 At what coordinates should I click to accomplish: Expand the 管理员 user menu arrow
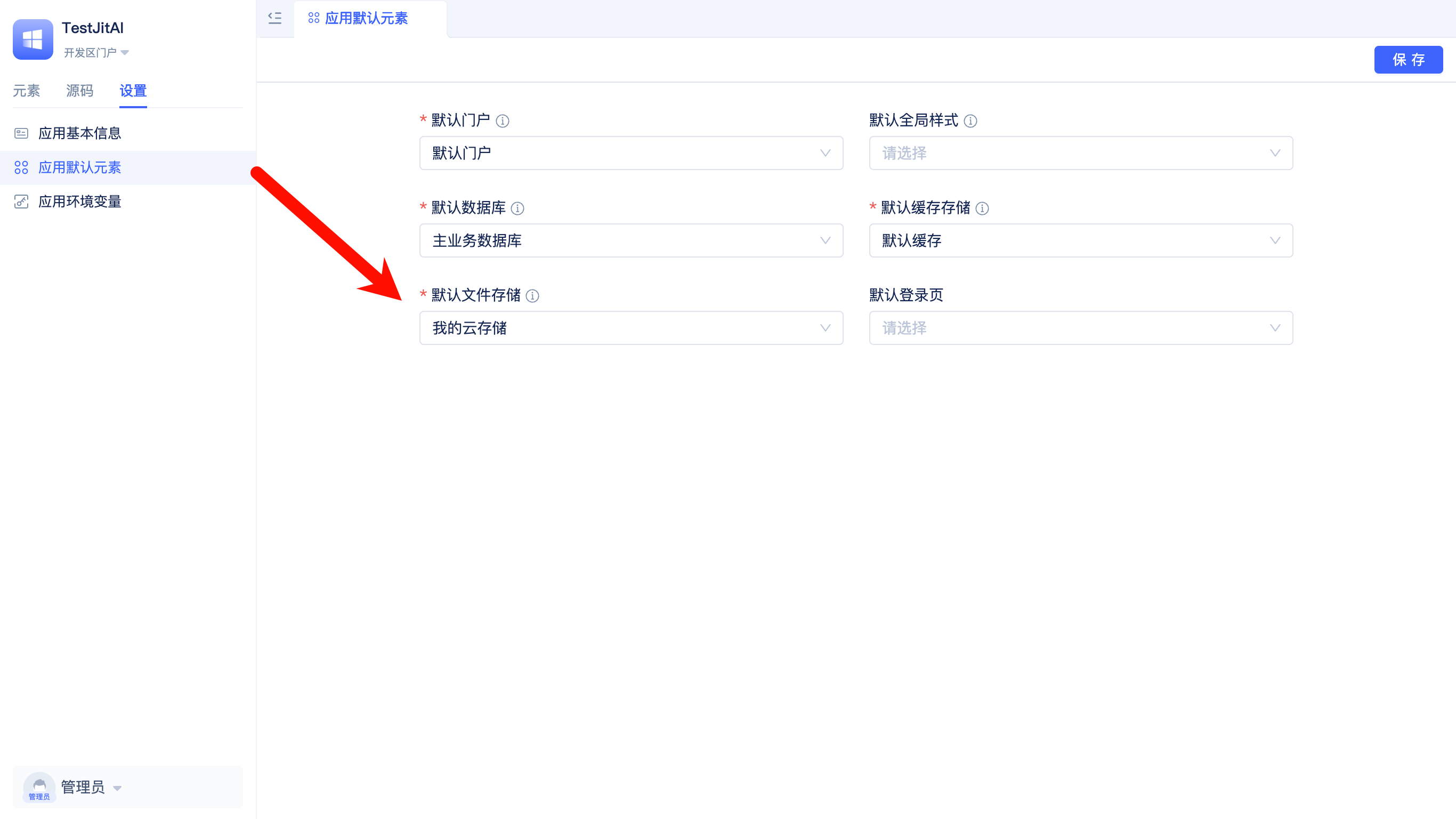(117, 788)
